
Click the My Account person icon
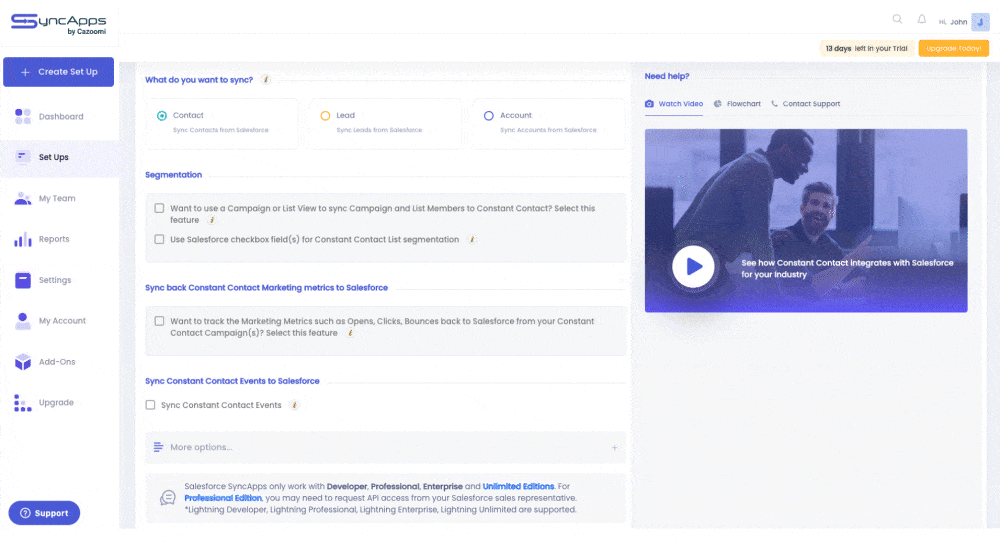click(x=23, y=321)
